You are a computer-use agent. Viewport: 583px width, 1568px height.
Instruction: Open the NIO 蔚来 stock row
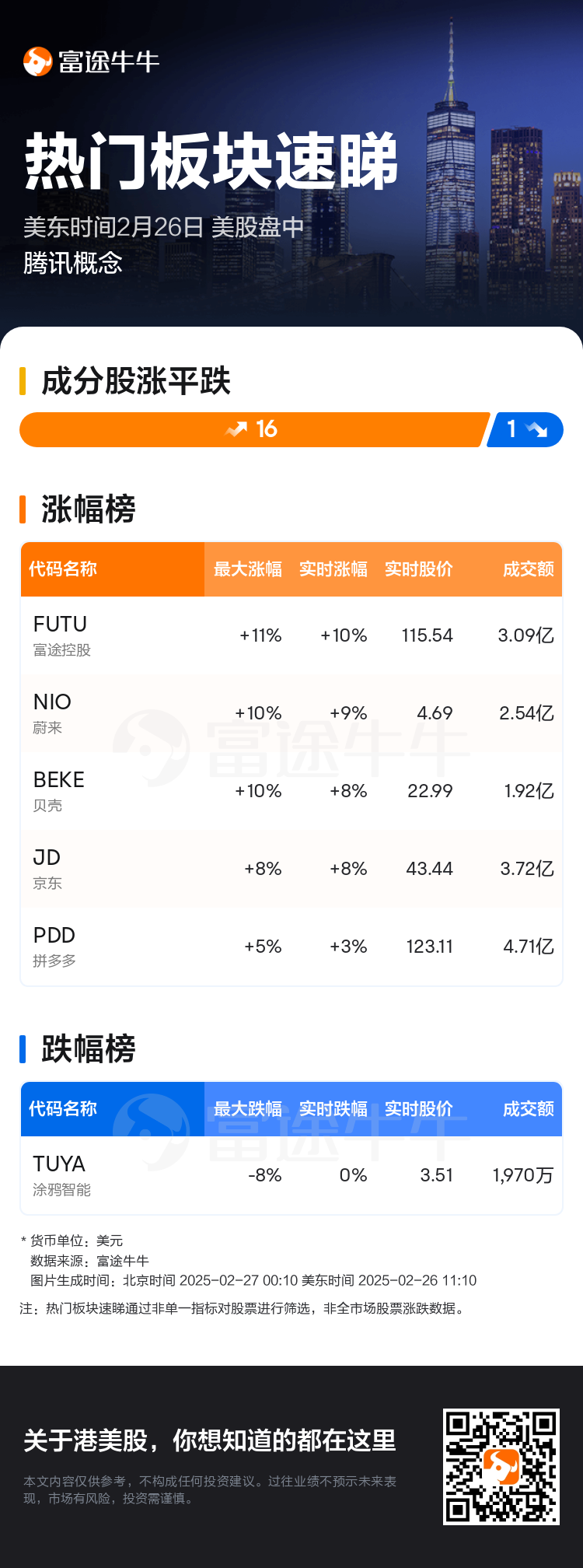click(x=291, y=713)
